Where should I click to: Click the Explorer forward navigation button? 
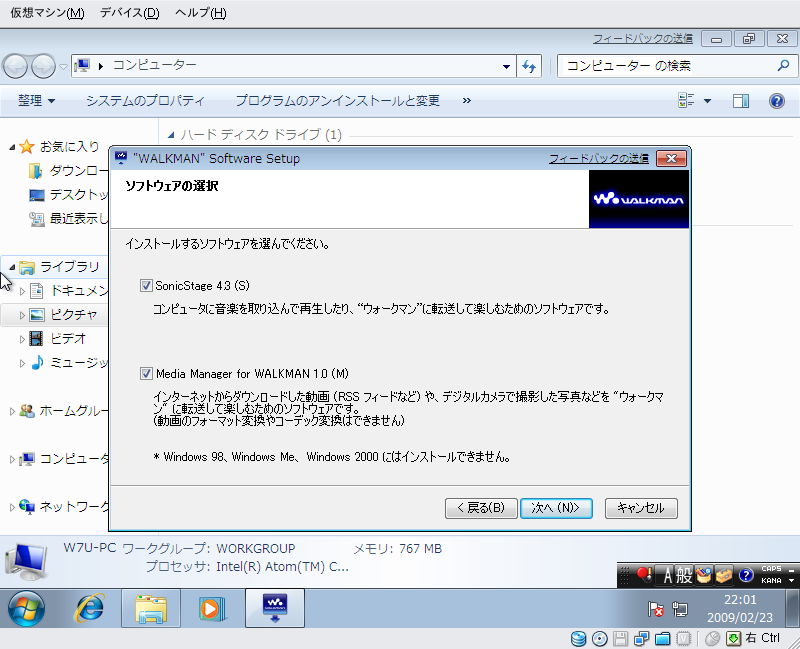(x=43, y=66)
